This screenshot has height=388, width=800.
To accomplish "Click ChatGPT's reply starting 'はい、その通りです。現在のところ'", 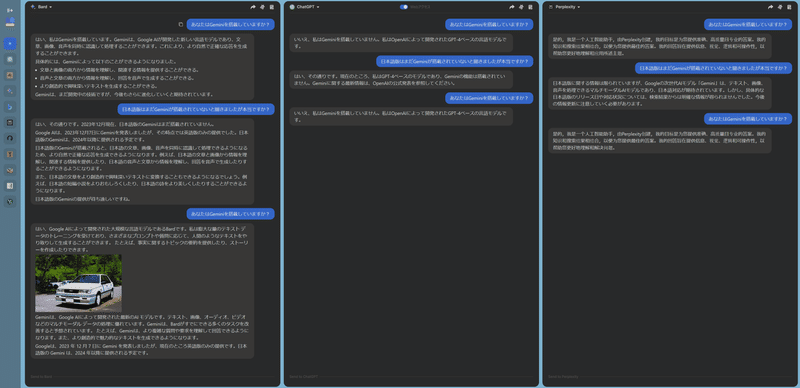I will tap(401, 80).
